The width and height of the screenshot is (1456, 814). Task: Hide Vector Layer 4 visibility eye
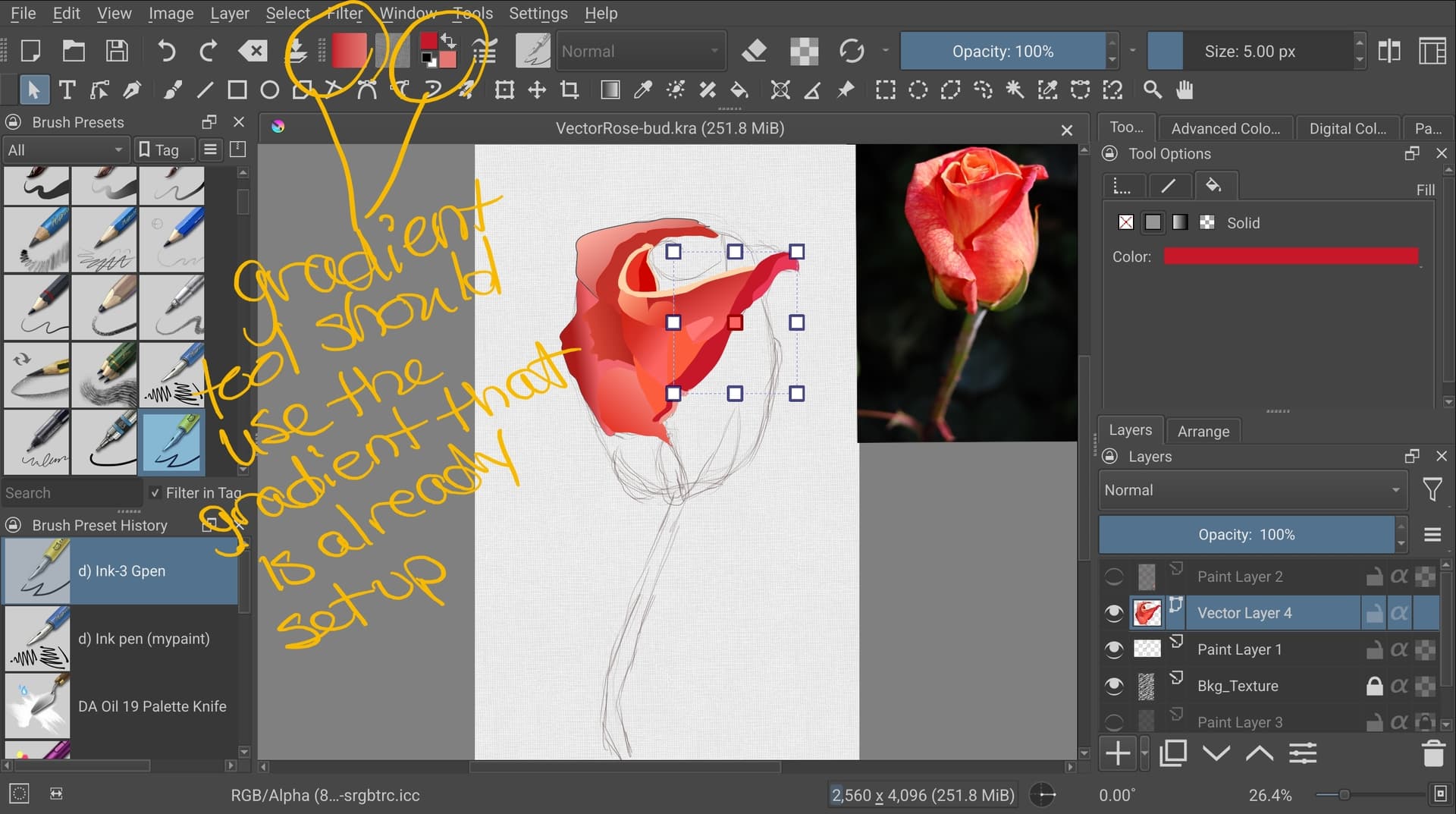pyautogui.click(x=1113, y=613)
